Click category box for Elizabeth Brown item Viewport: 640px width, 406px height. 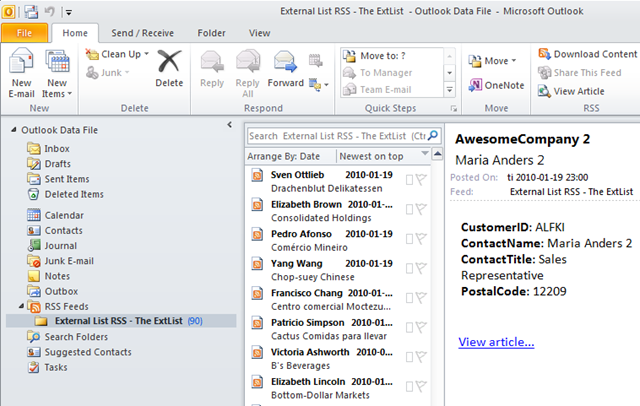coord(409,209)
